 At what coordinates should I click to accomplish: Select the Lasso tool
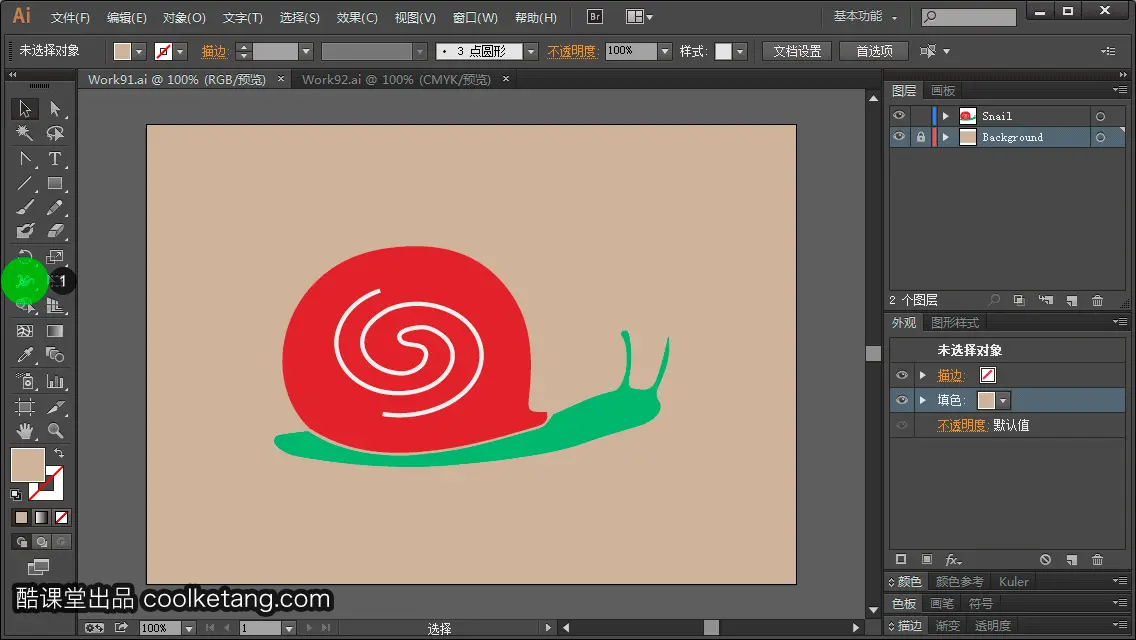coord(55,133)
